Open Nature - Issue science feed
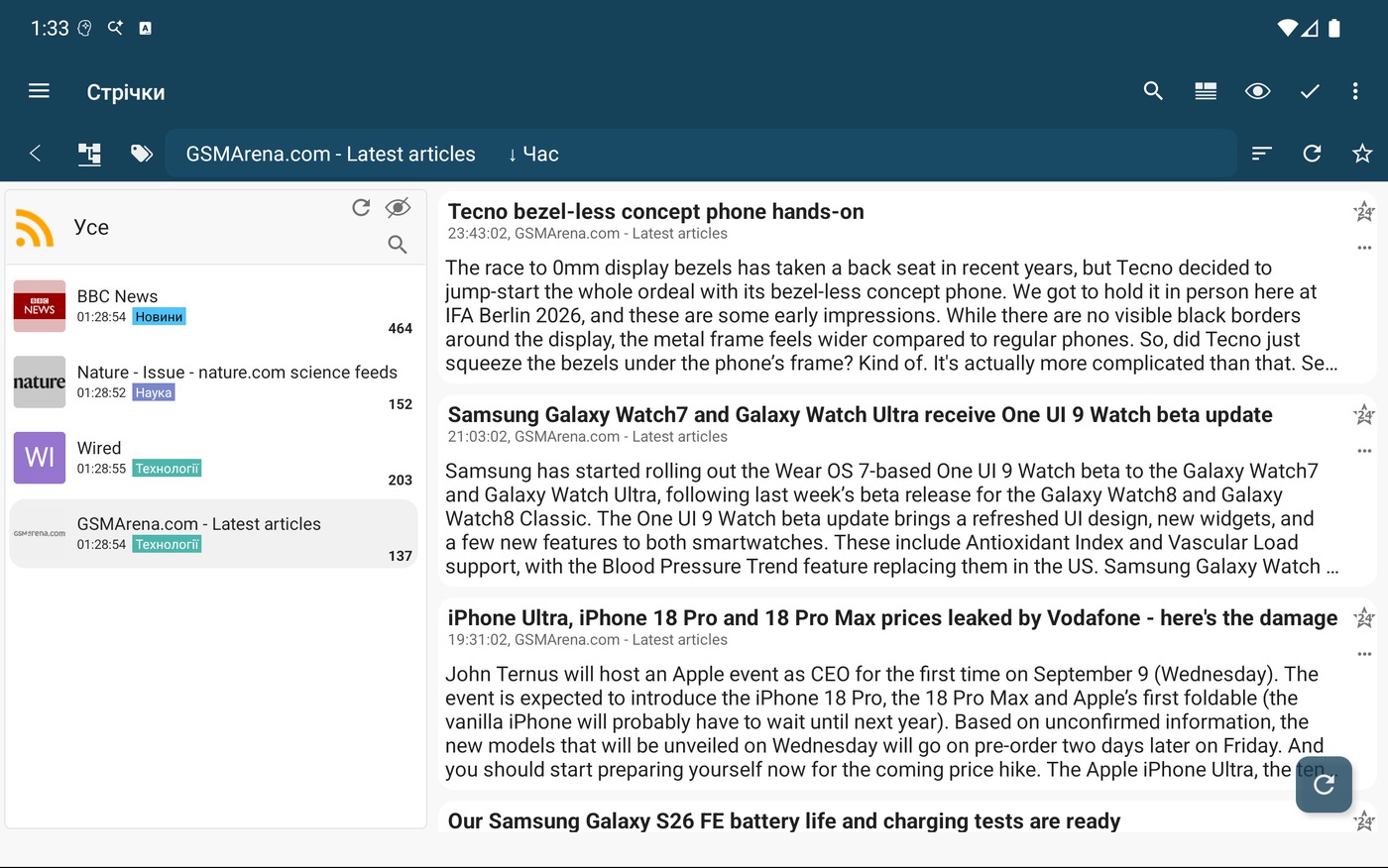 pyautogui.click(x=214, y=382)
